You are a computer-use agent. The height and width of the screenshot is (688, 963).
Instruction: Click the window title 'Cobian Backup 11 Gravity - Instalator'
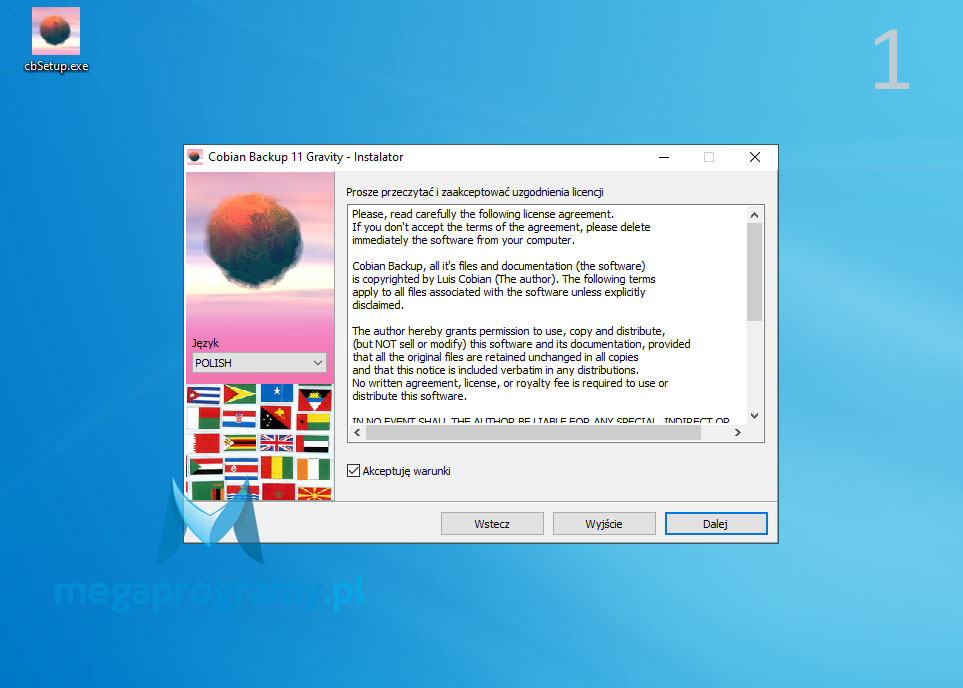click(x=305, y=157)
